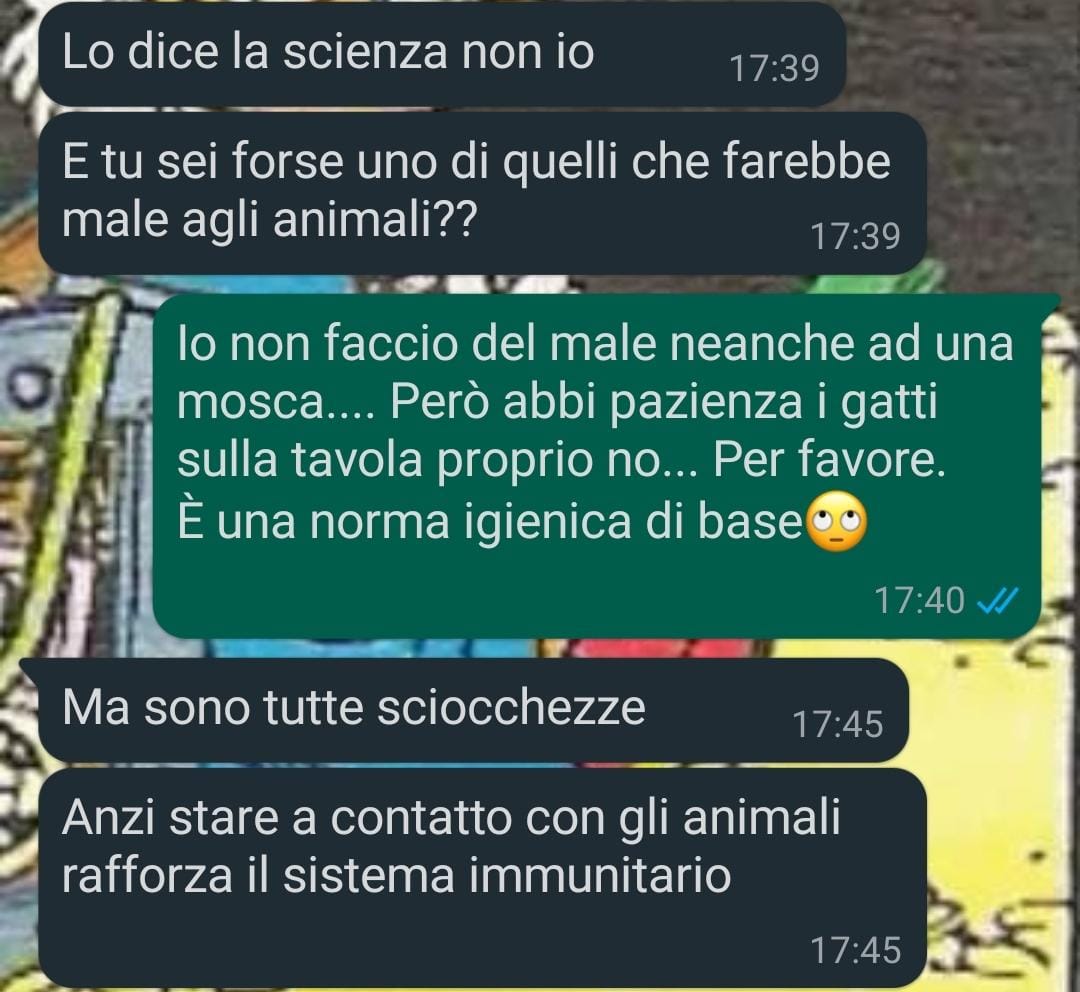This screenshot has width=1080, height=992.
Task: Tap the eye-roll emoji in green message
Action: tap(835, 521)
